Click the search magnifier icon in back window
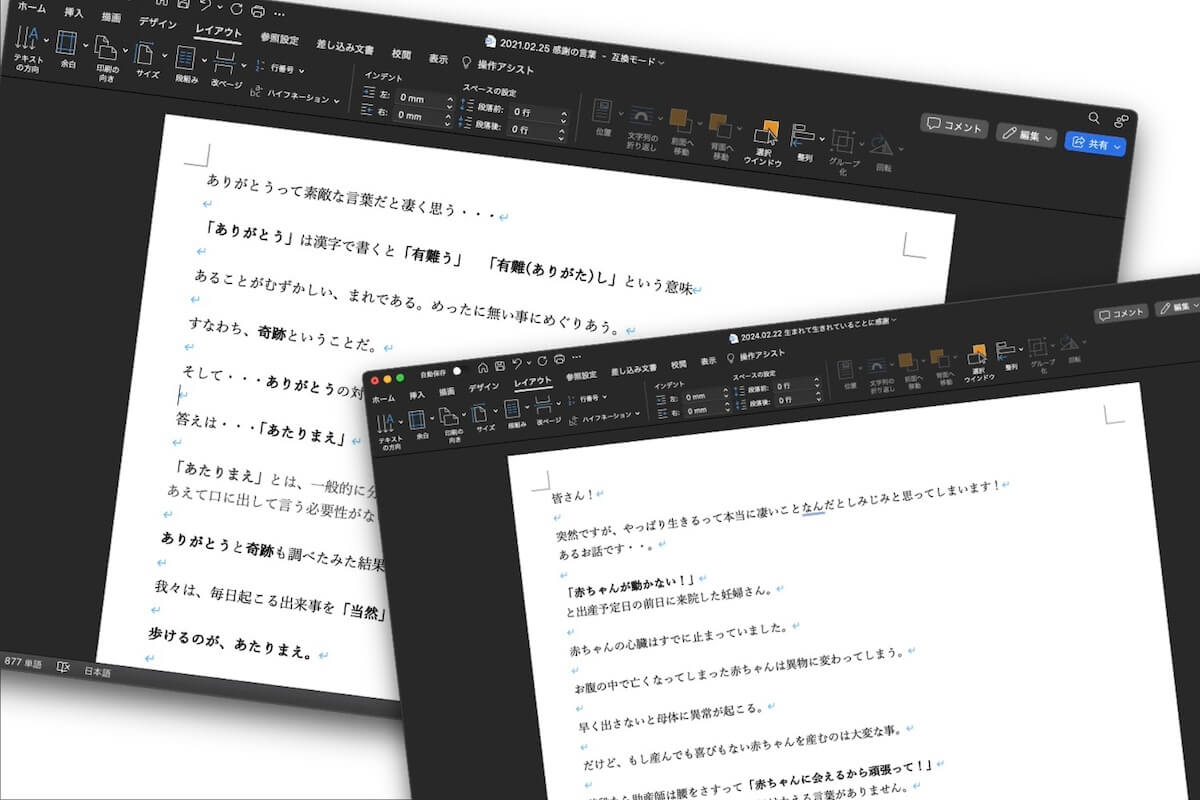This screenshot has width=1200, height=800. coord(1094,118)
